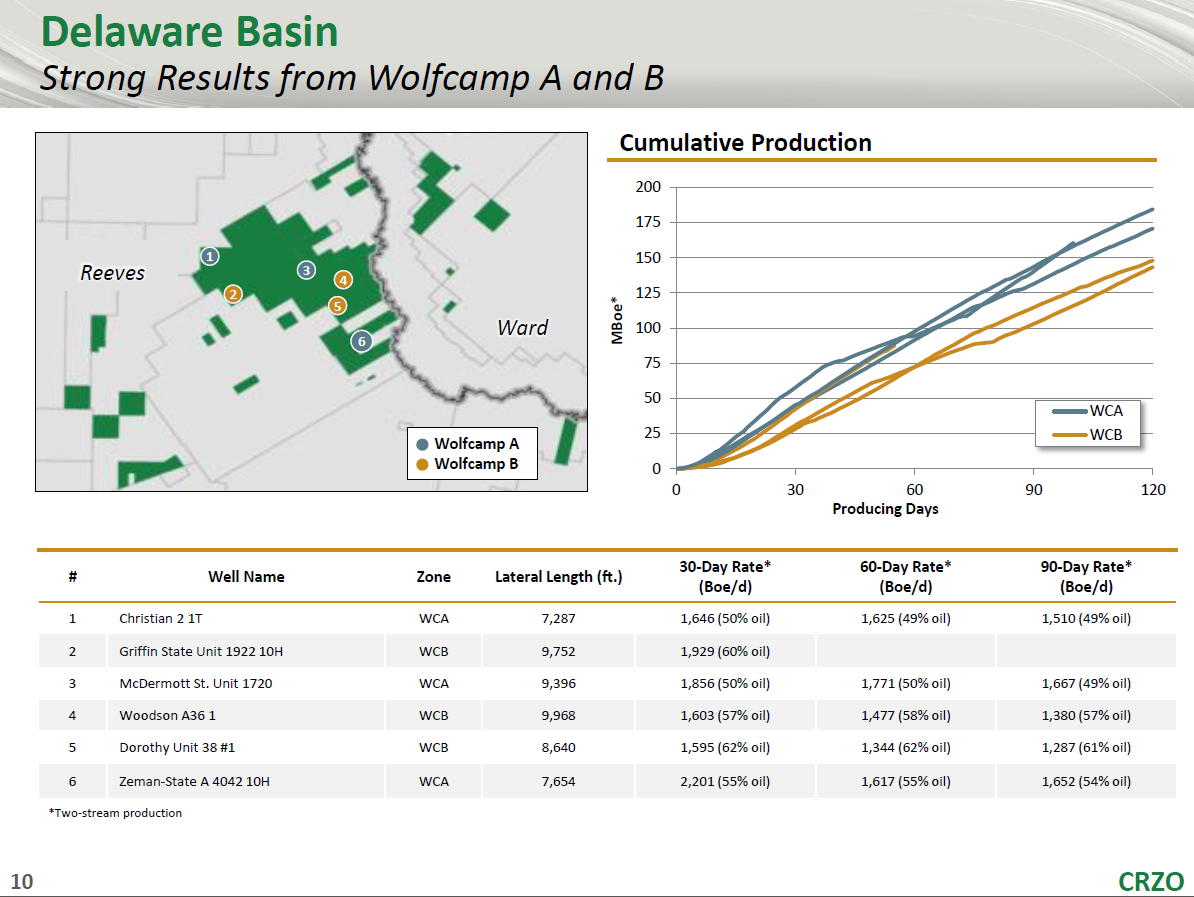Click map marker number 1 in Reeves
This screenshot has width=1194, height=897.
coord(209,257)
